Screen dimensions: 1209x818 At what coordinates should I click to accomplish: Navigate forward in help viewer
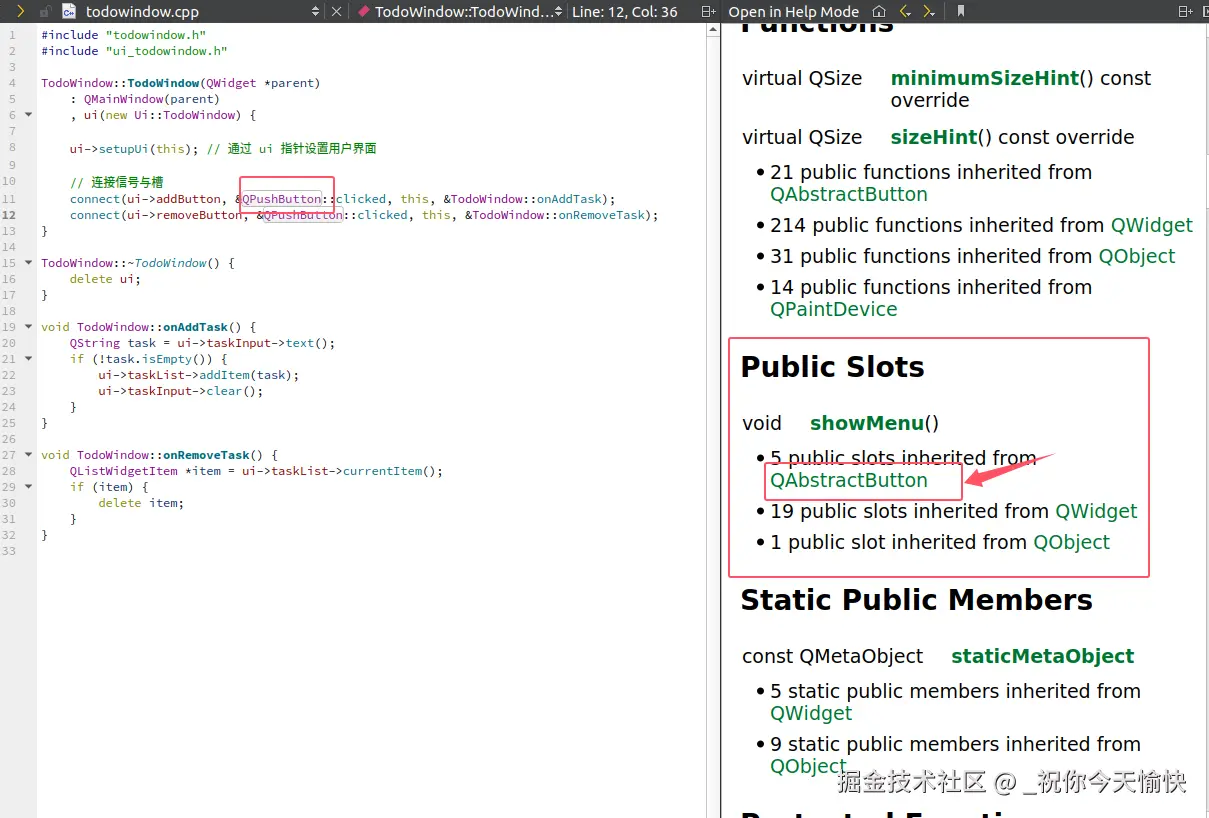tap(929, 11)
